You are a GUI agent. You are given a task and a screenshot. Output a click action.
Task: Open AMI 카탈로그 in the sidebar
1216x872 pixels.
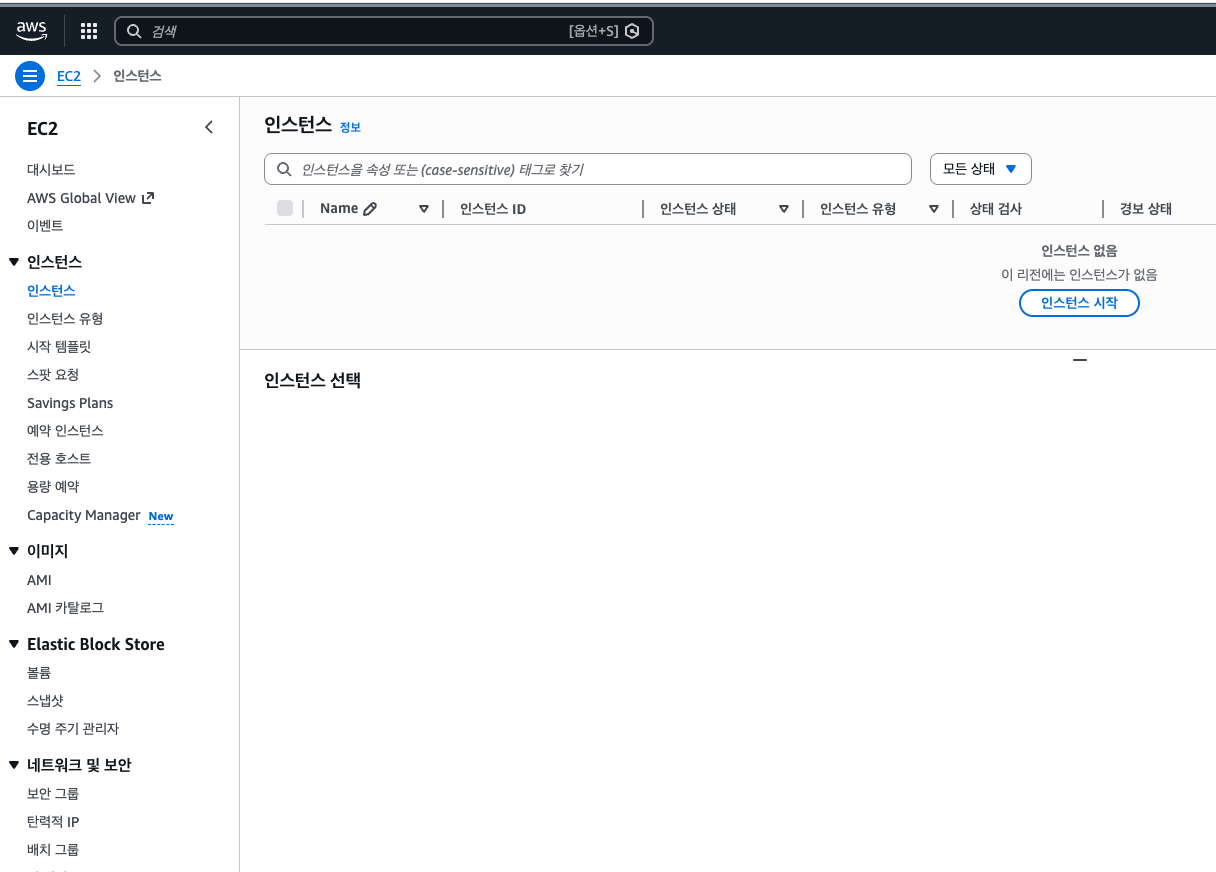(65, 608)
